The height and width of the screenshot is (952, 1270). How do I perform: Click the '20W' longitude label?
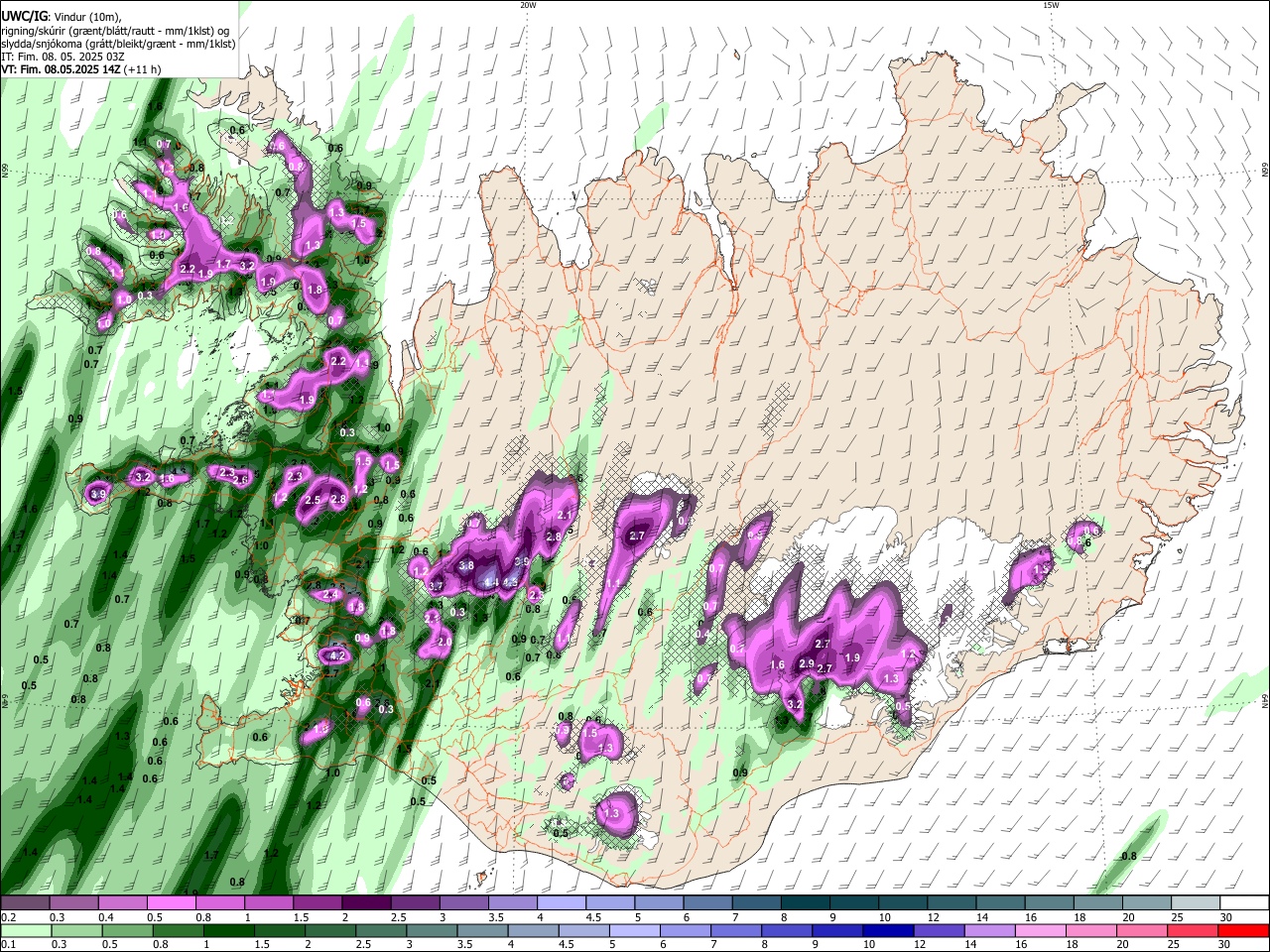[528, 5]
